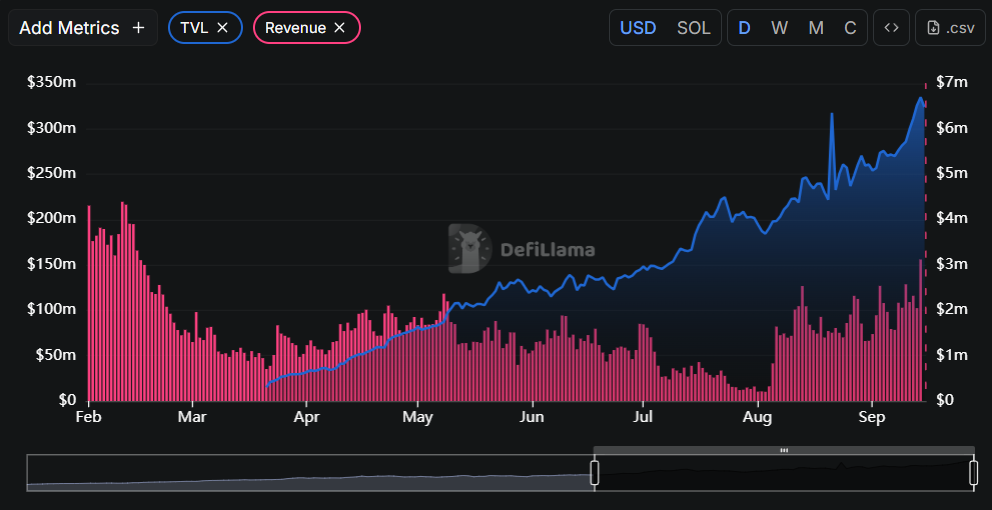Select weekly (W) interval
The height and width of the screenshot is (510, 992).
(x=779, y=28)
